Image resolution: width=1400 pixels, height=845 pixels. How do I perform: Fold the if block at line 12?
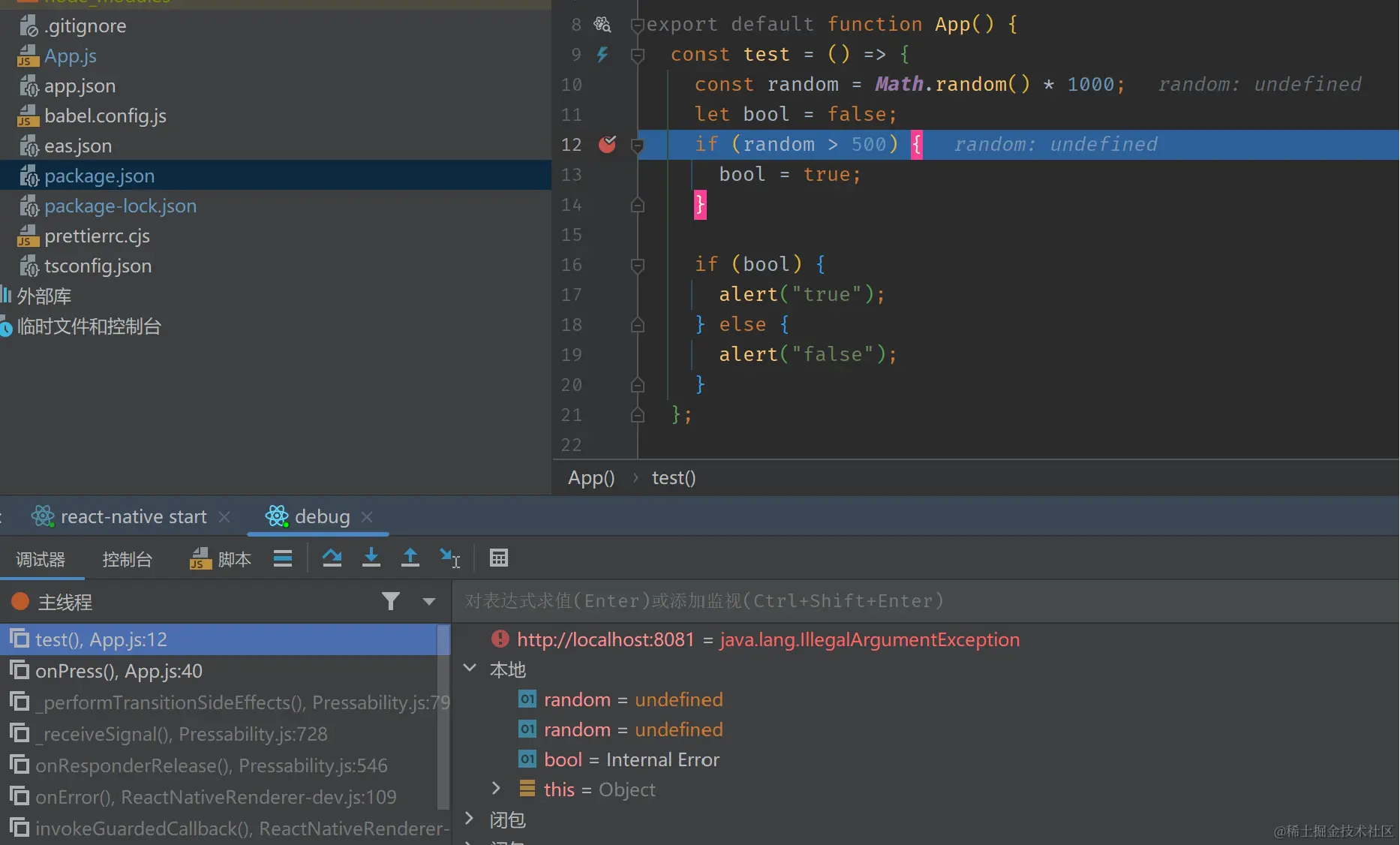(637, 145)
